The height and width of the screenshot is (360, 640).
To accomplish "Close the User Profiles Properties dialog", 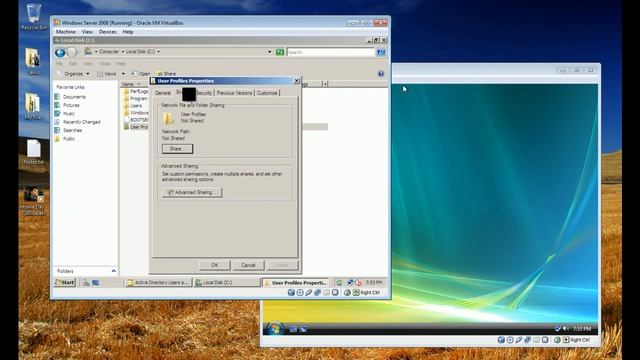I will pos(297,81).
